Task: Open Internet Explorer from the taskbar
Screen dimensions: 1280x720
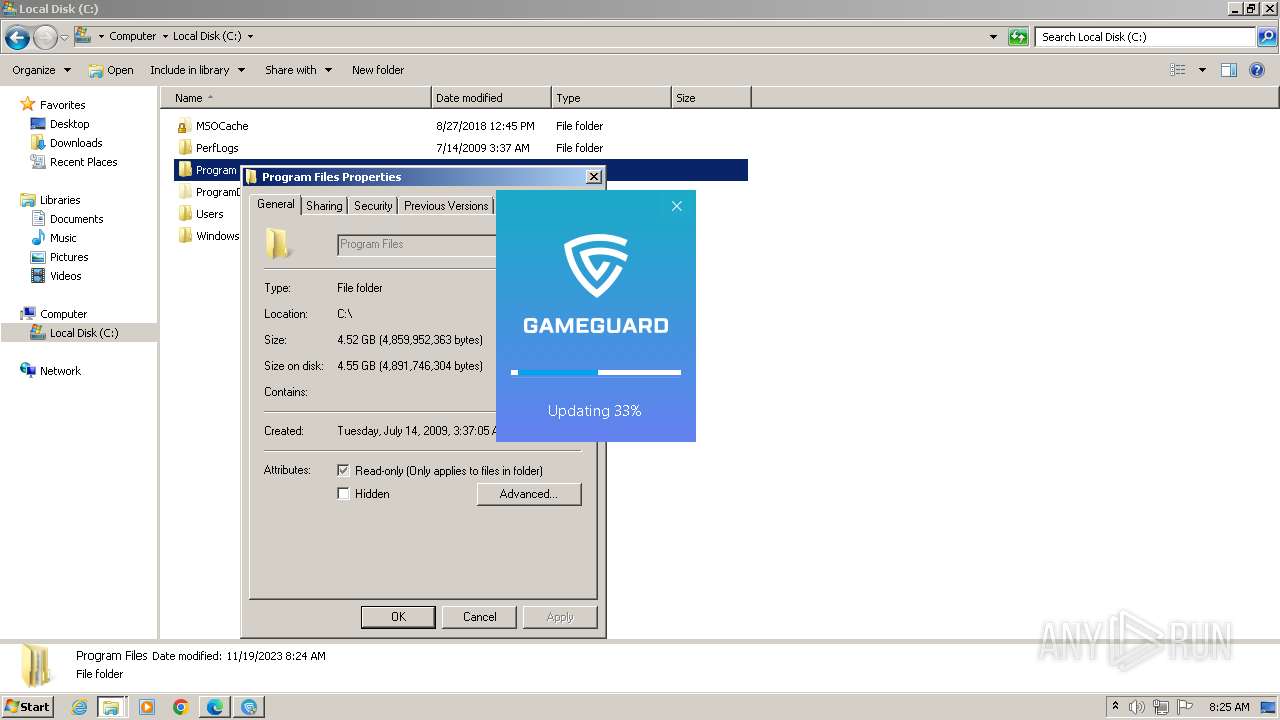Action: pyautogui.click(x=80, y=707)
